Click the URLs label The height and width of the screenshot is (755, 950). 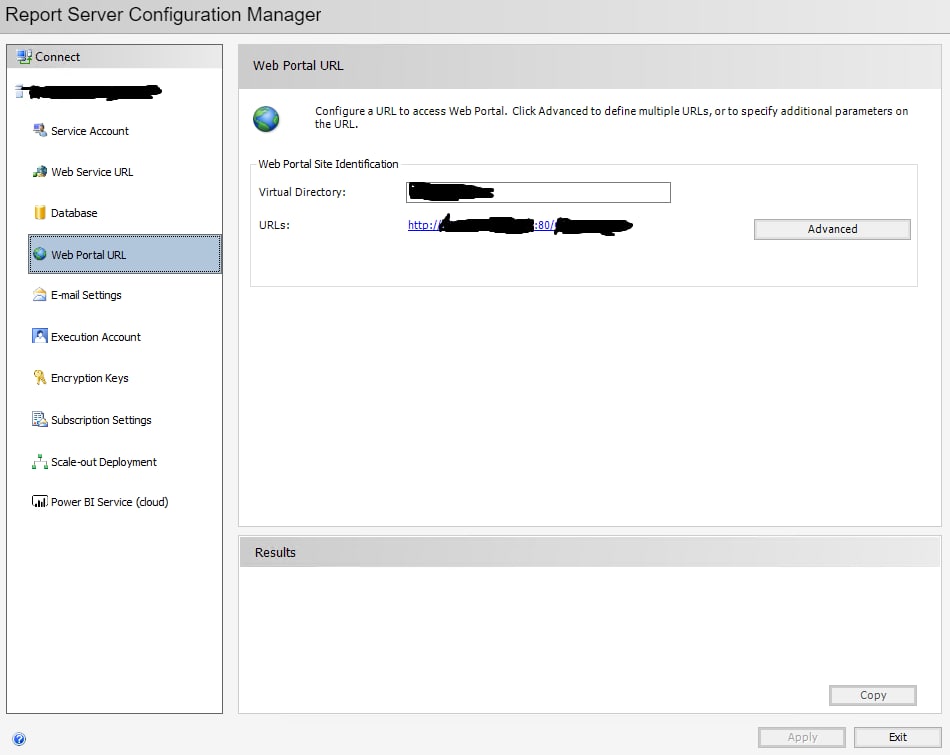(274, 225)
